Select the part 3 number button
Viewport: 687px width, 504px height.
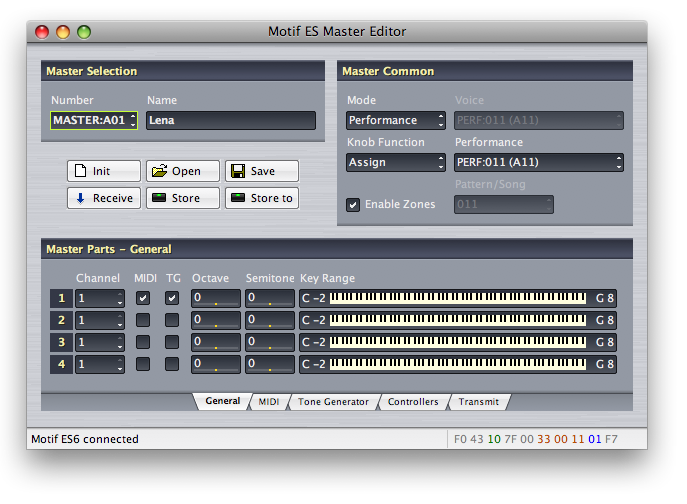click(61, 342)
